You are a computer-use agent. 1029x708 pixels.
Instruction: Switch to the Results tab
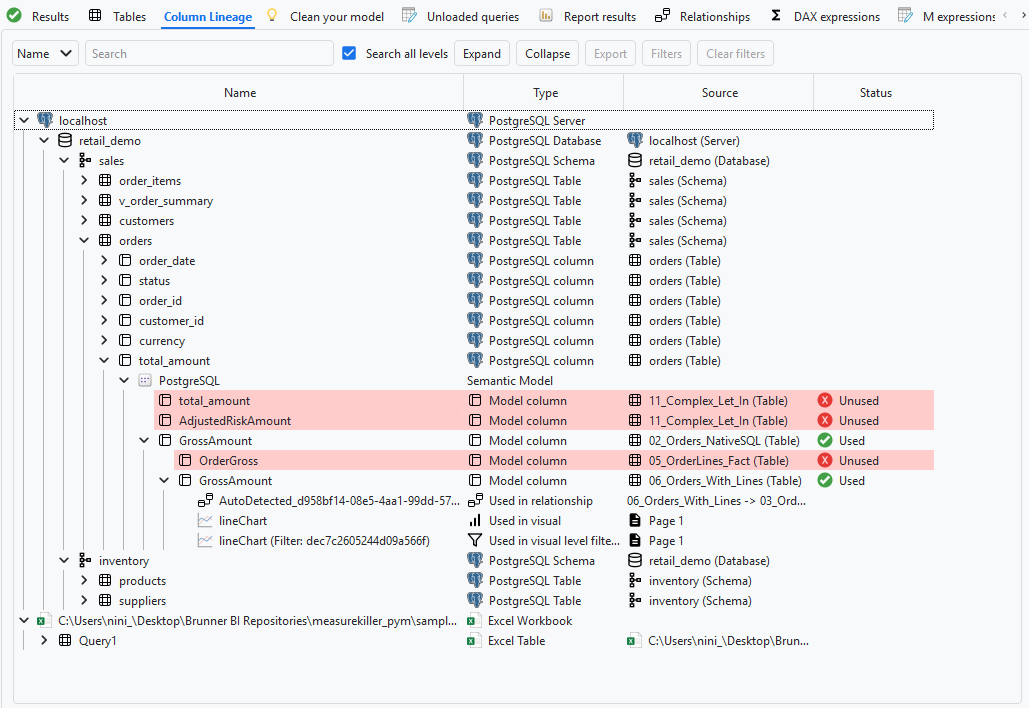coord(50,16)
